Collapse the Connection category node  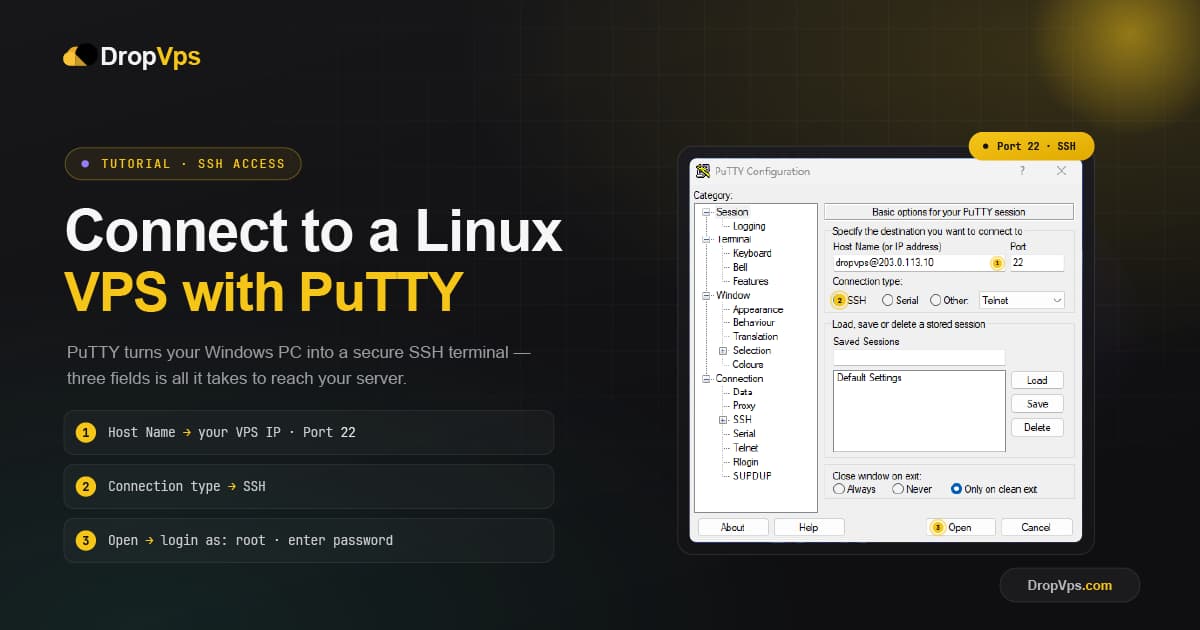coord(706,378)
